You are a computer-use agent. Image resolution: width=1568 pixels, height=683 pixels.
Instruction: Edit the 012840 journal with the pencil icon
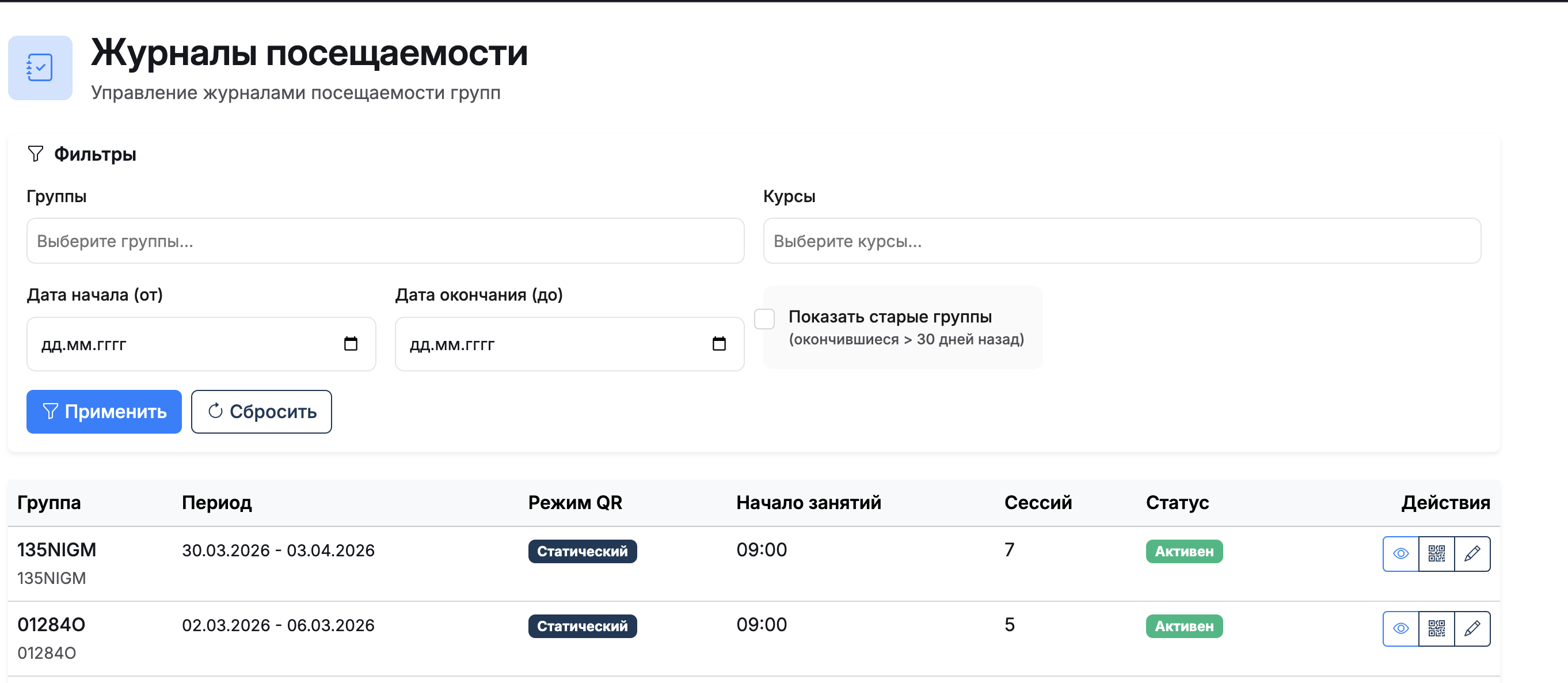1472,628
